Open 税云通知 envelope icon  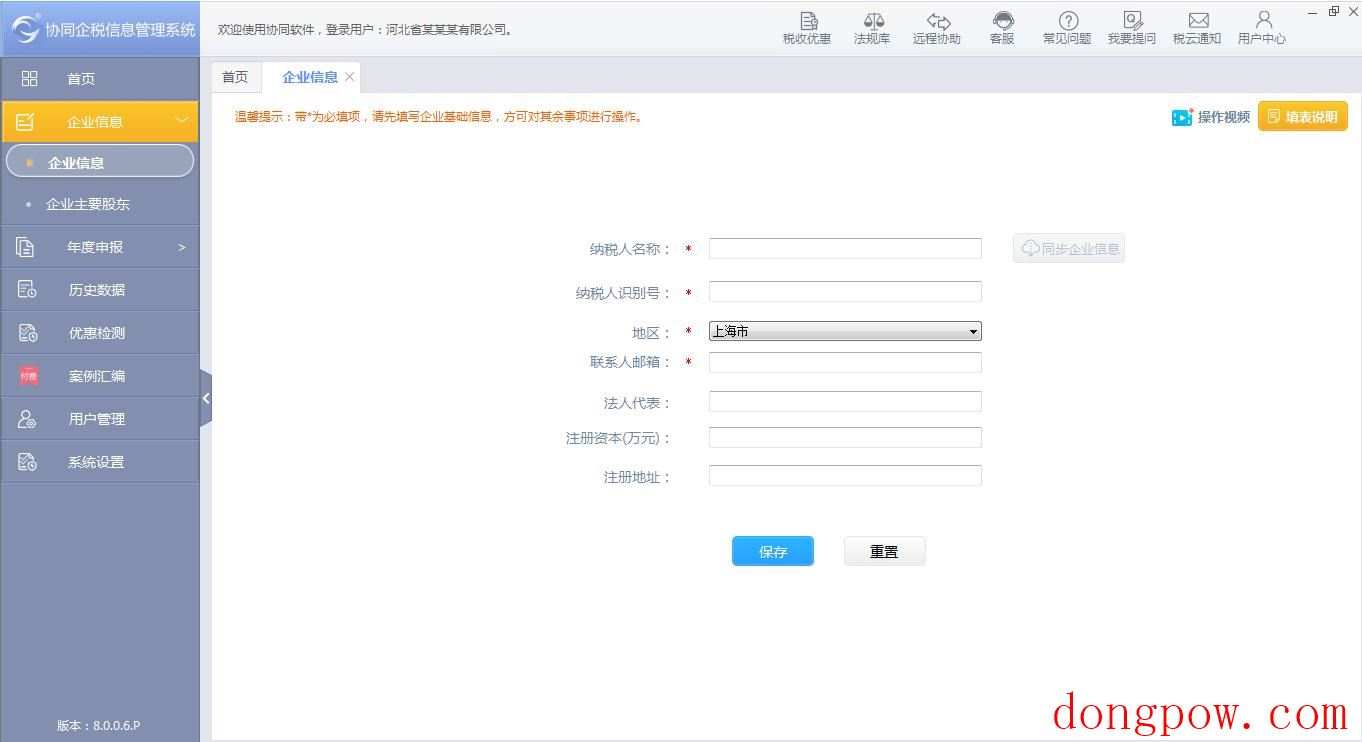tap(1197, 28)
